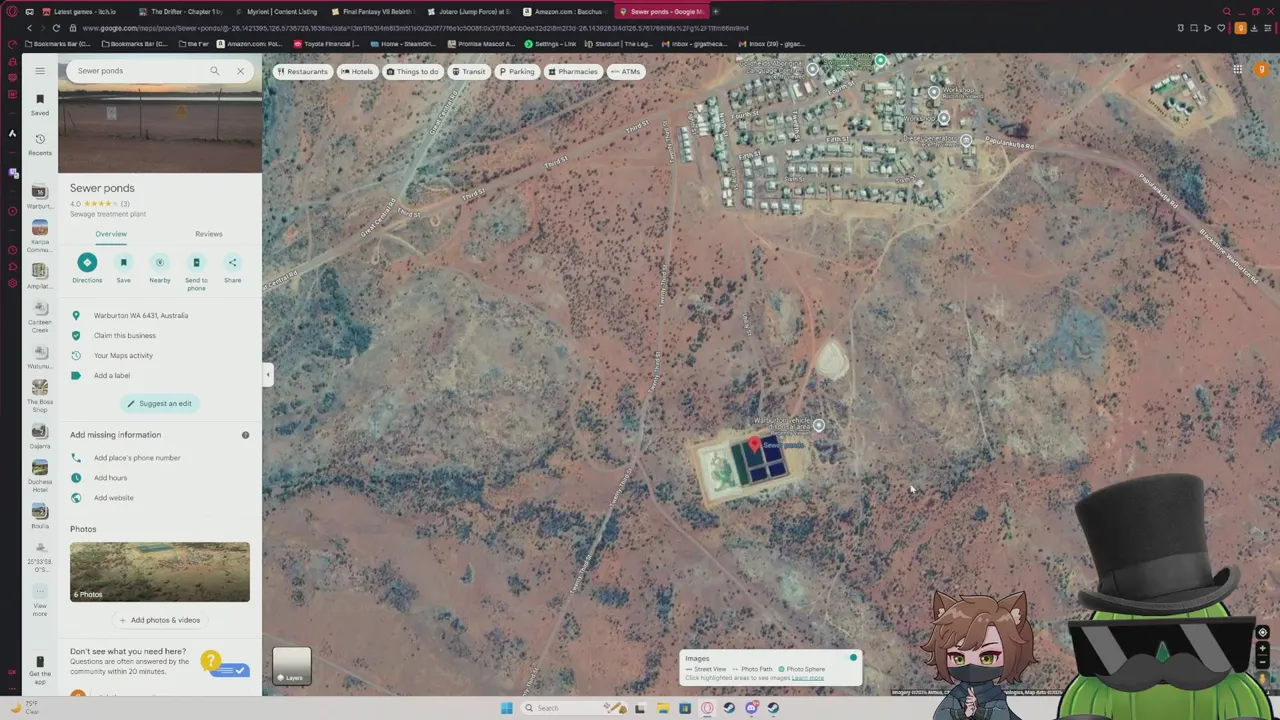This screenshot has width=1280, height=720.
Task: Open File Explorer from the taskbar
Action: pyautogui.click(x=662, y=708)
